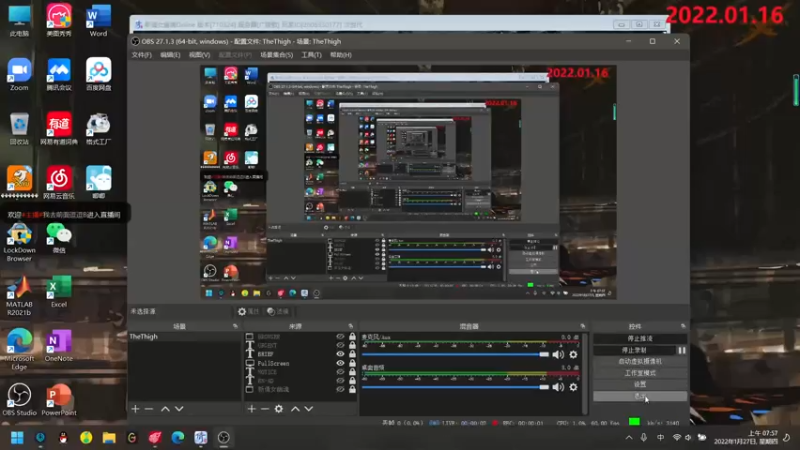The image size is (800, 450).
Task: Click 工作室模式 studio mode button
Action: click(640, 373)
